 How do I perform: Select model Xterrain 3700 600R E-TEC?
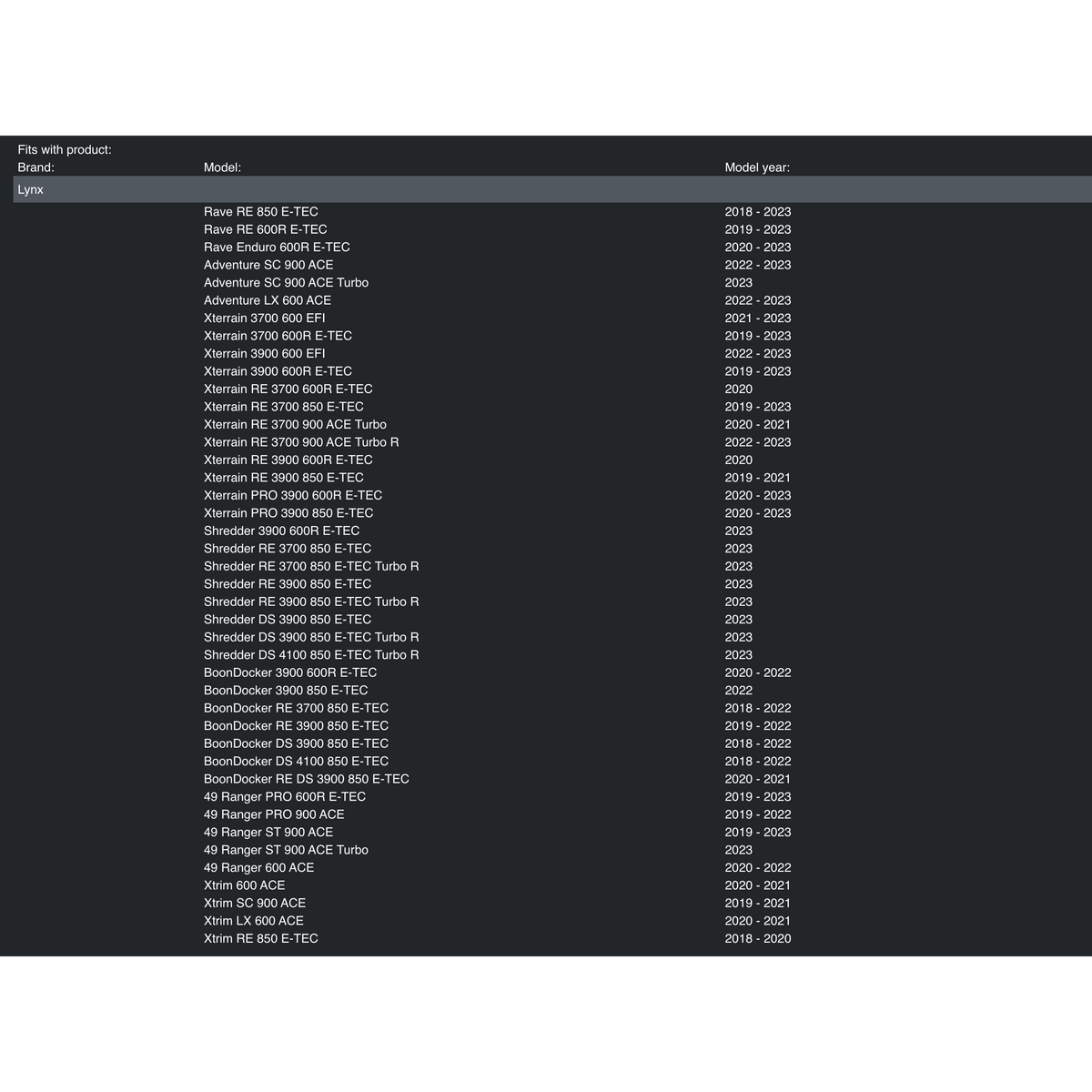tap(278, 336)
